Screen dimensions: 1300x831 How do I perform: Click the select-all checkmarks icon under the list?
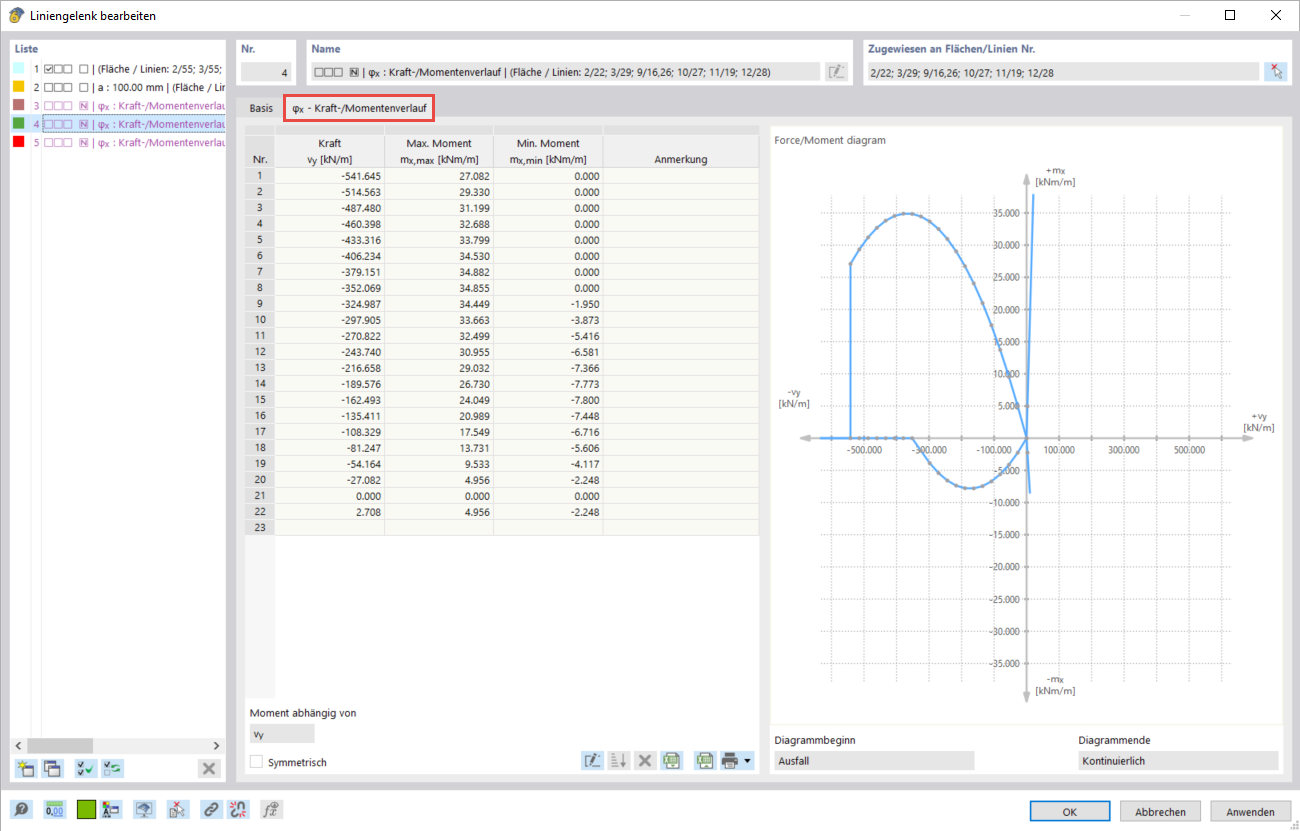pyautogui.click(x=86, y=768)
